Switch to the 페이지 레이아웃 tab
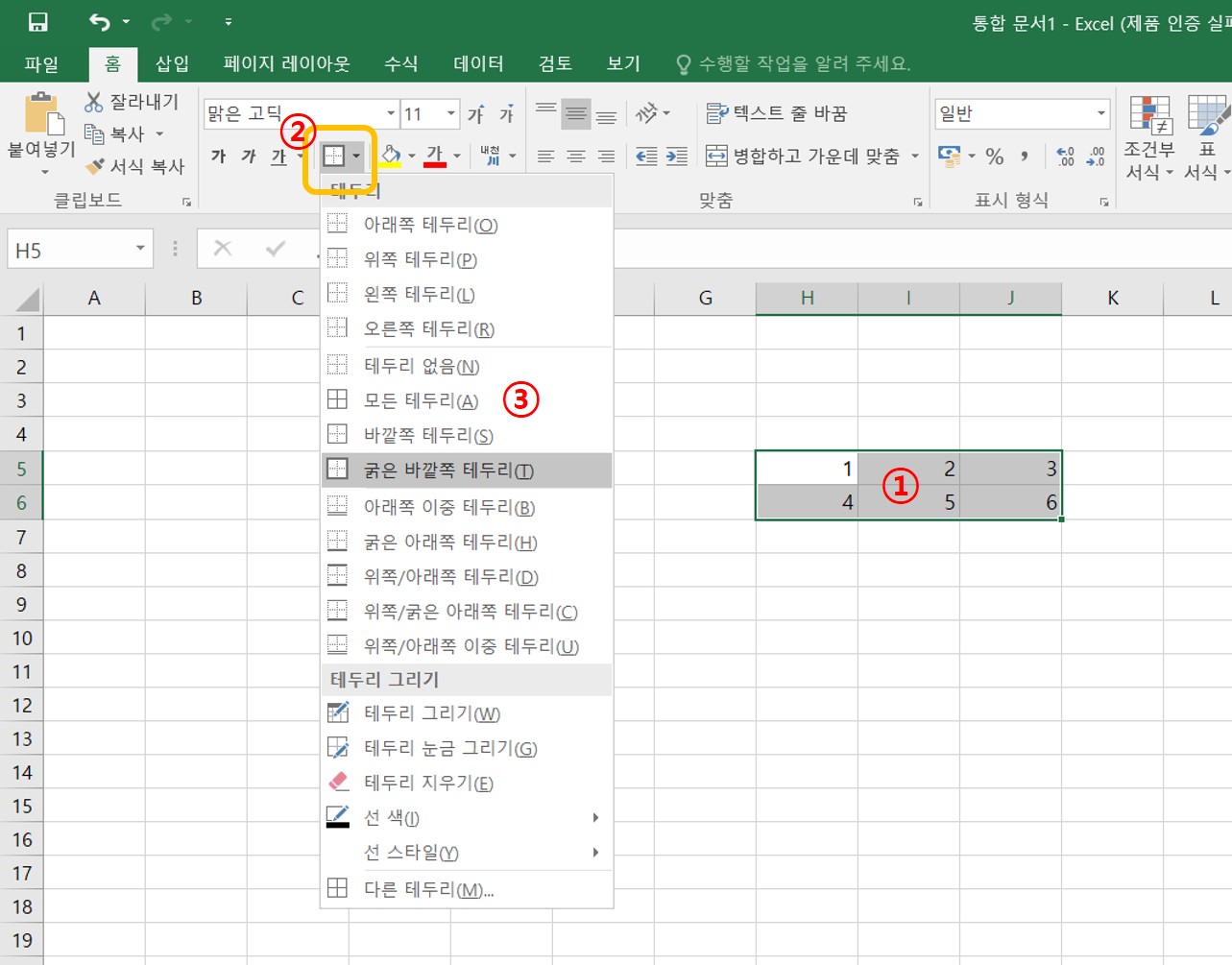The width and height of the screenshot is (1232, 965). click(x=286, y=64)
